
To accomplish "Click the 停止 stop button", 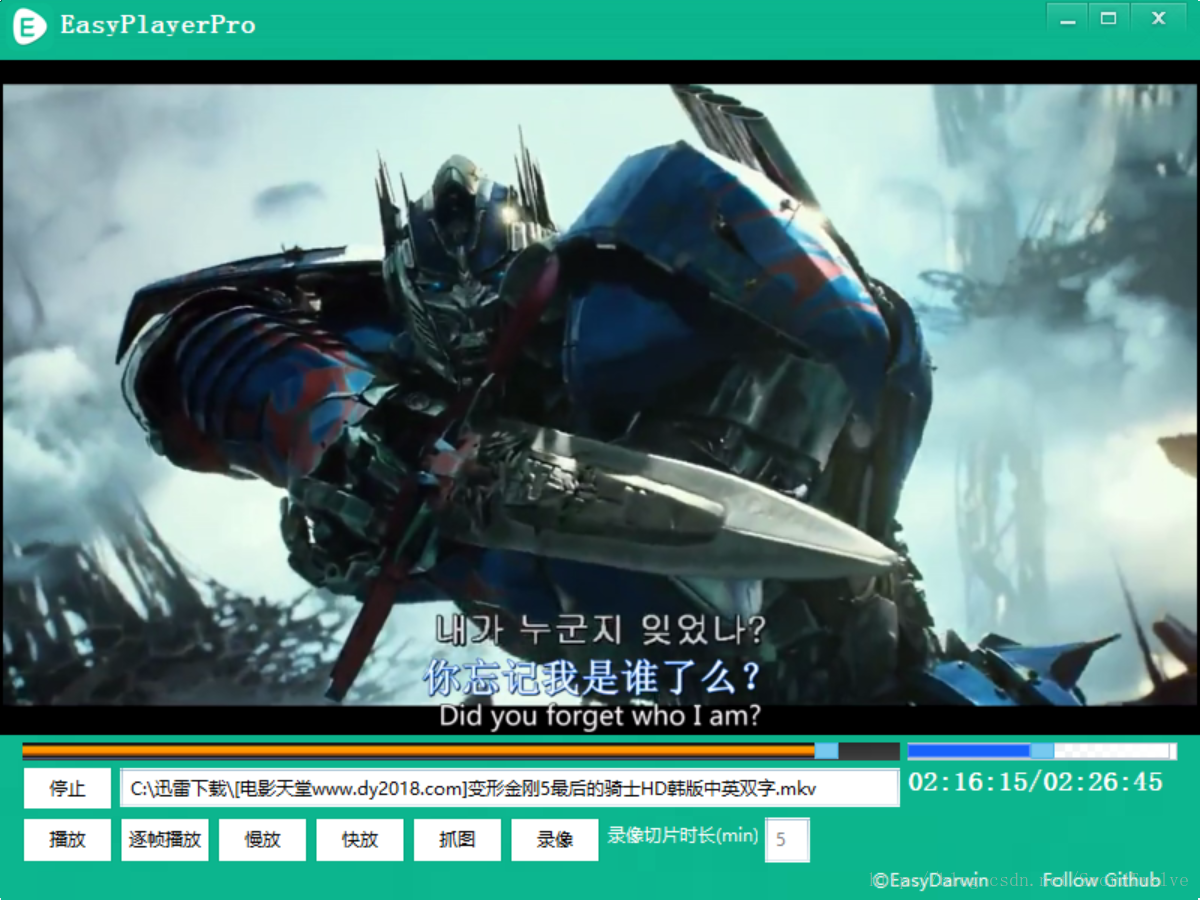I will click(67, 788).
